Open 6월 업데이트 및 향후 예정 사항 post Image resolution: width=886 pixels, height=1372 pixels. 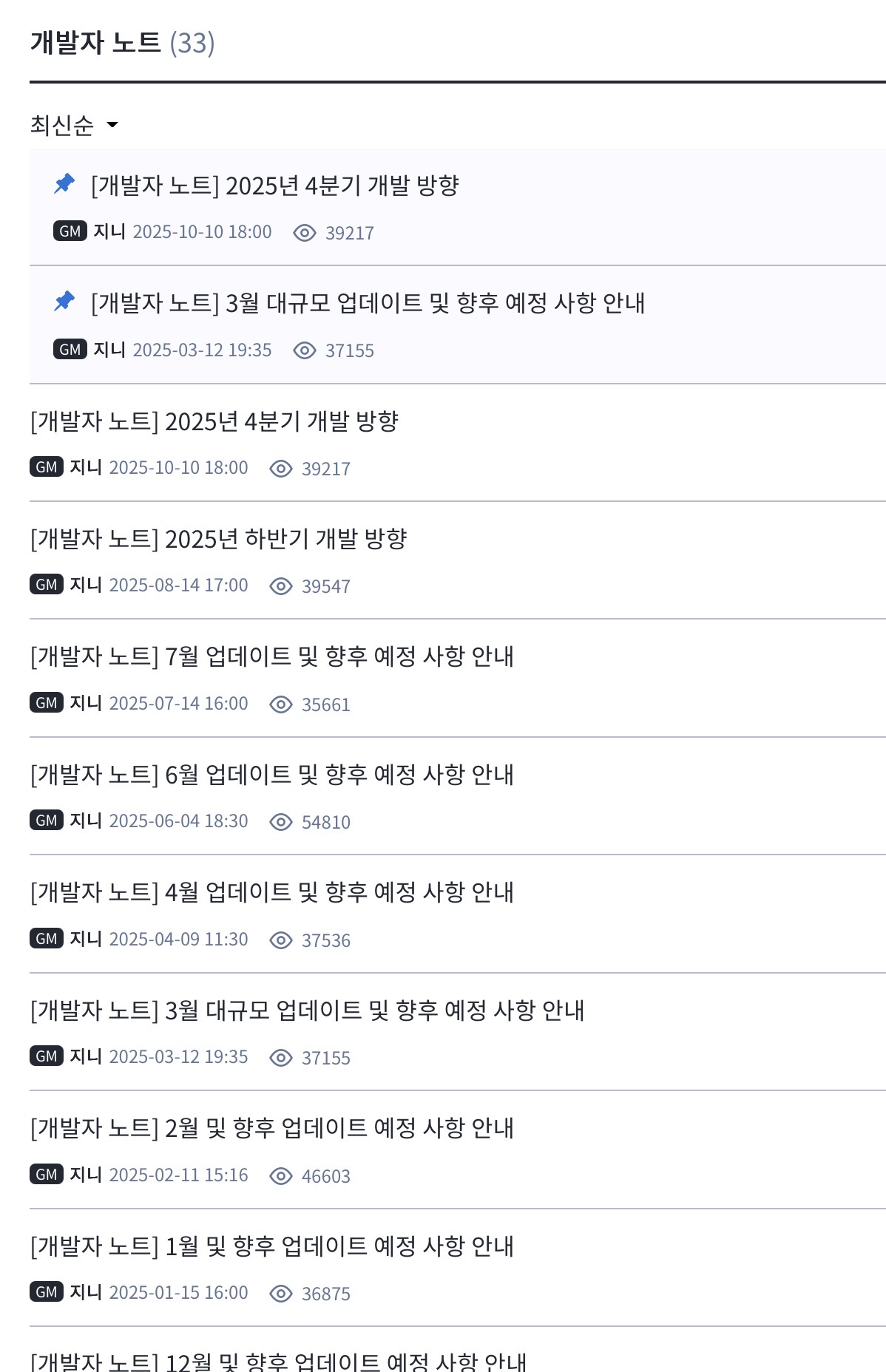(271, 775)
